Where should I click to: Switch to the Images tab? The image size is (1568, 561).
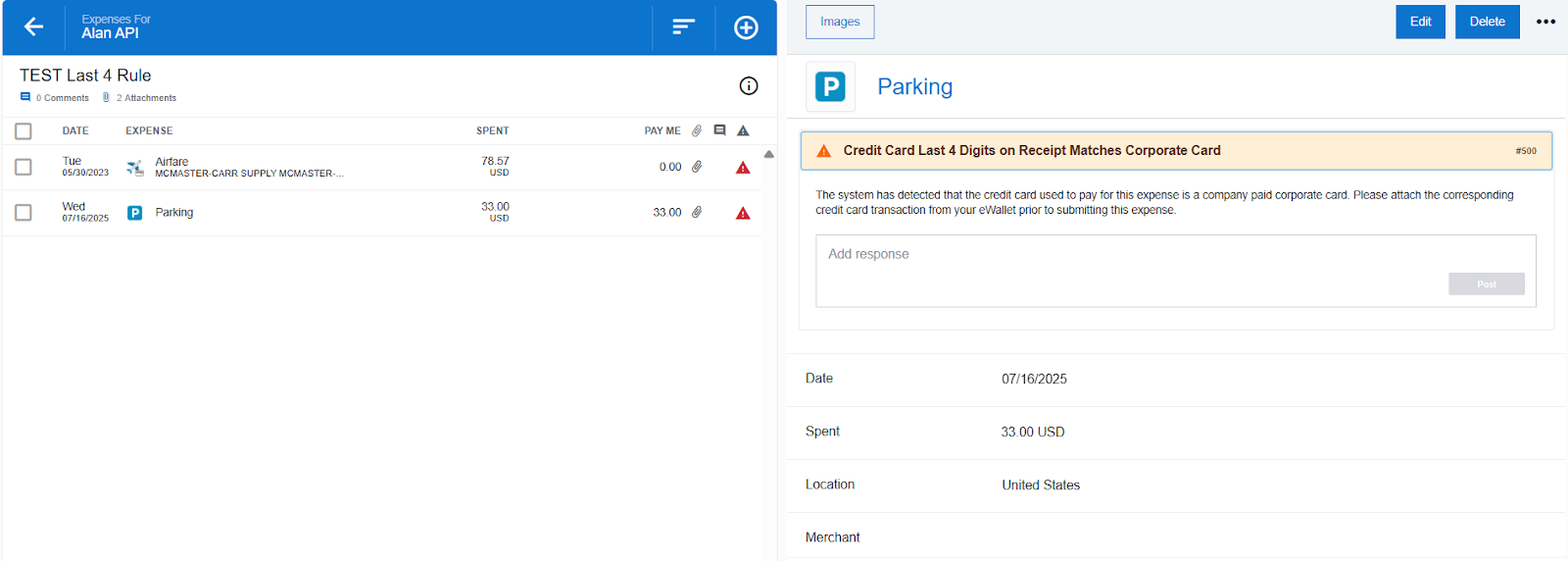tap(840, 22)
